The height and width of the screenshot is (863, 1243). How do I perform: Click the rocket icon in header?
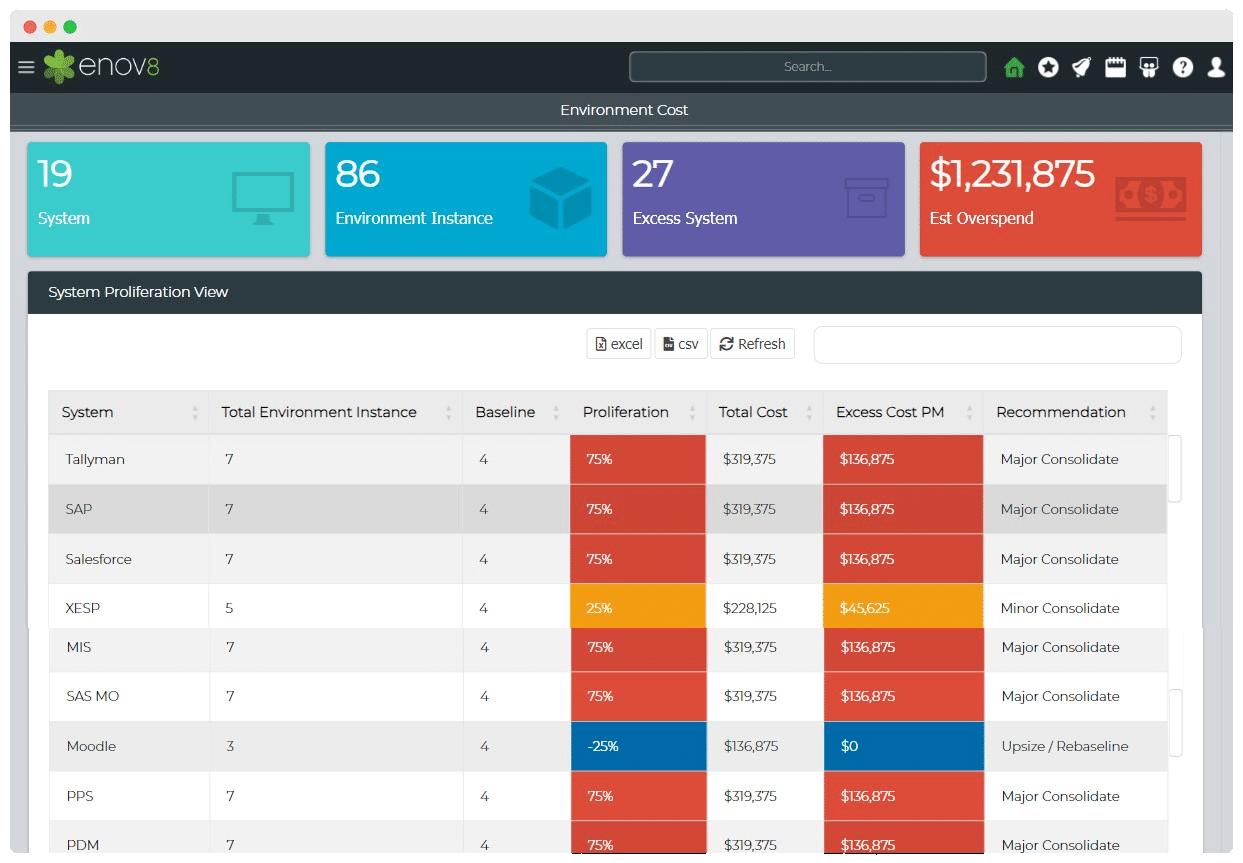click(1081, 67)
